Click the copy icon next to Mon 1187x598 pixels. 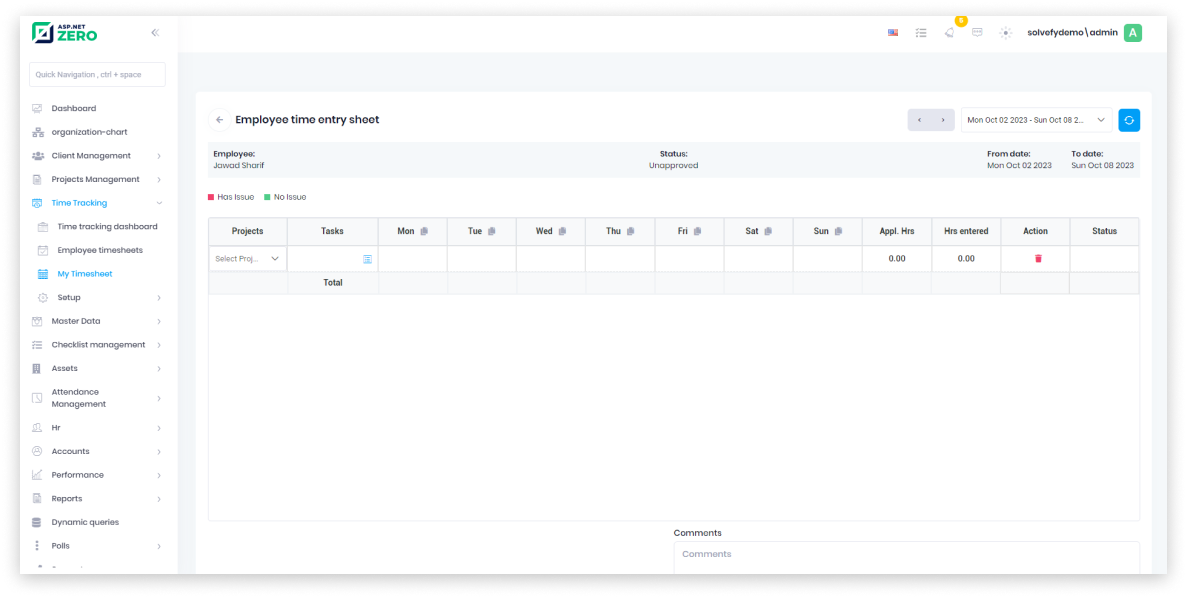click(x=424, y=232)
